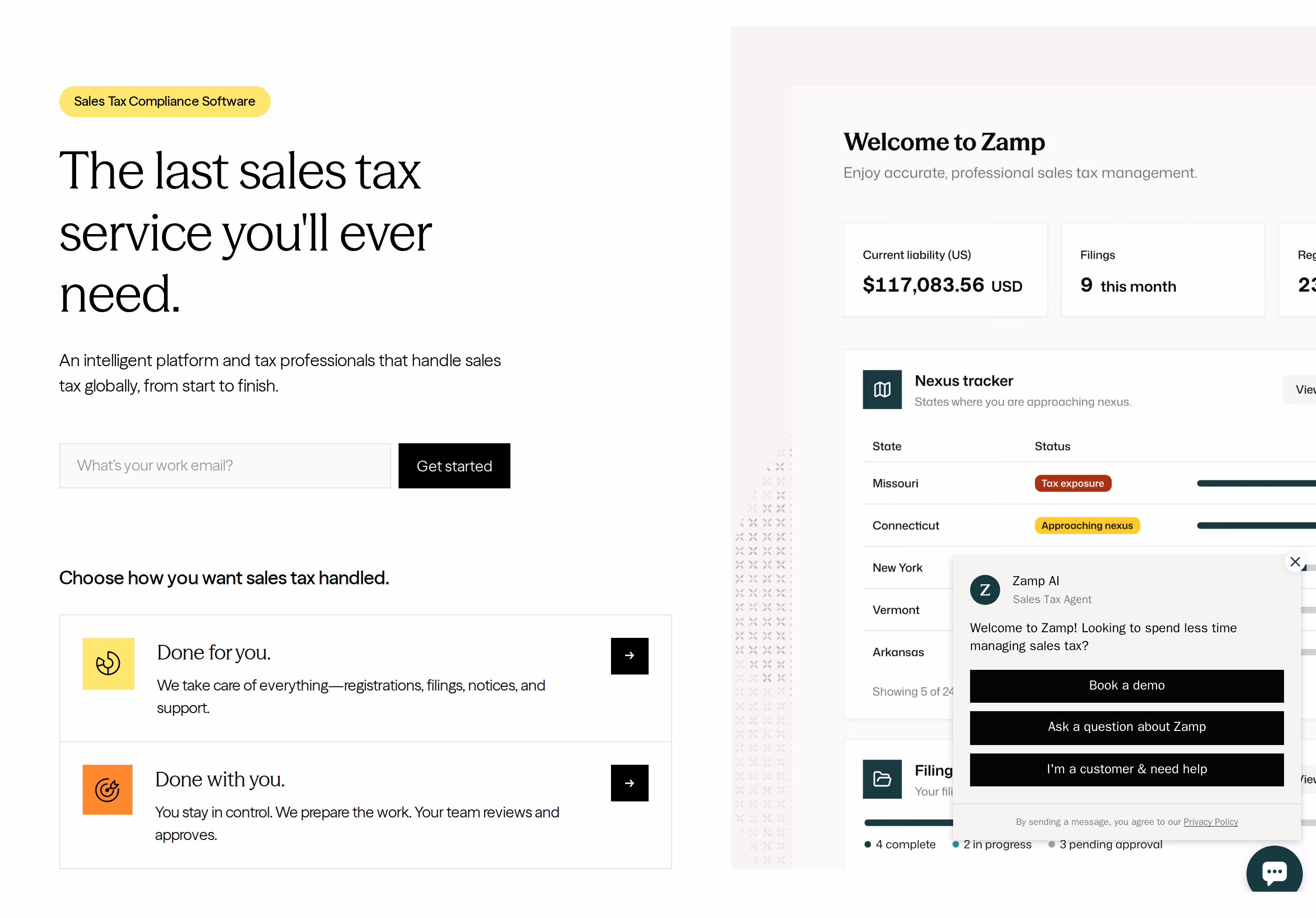This screenshot has width=1316, height=918.
Task: Click the orange Done with you target icon
Action: [x=108, y=790]
